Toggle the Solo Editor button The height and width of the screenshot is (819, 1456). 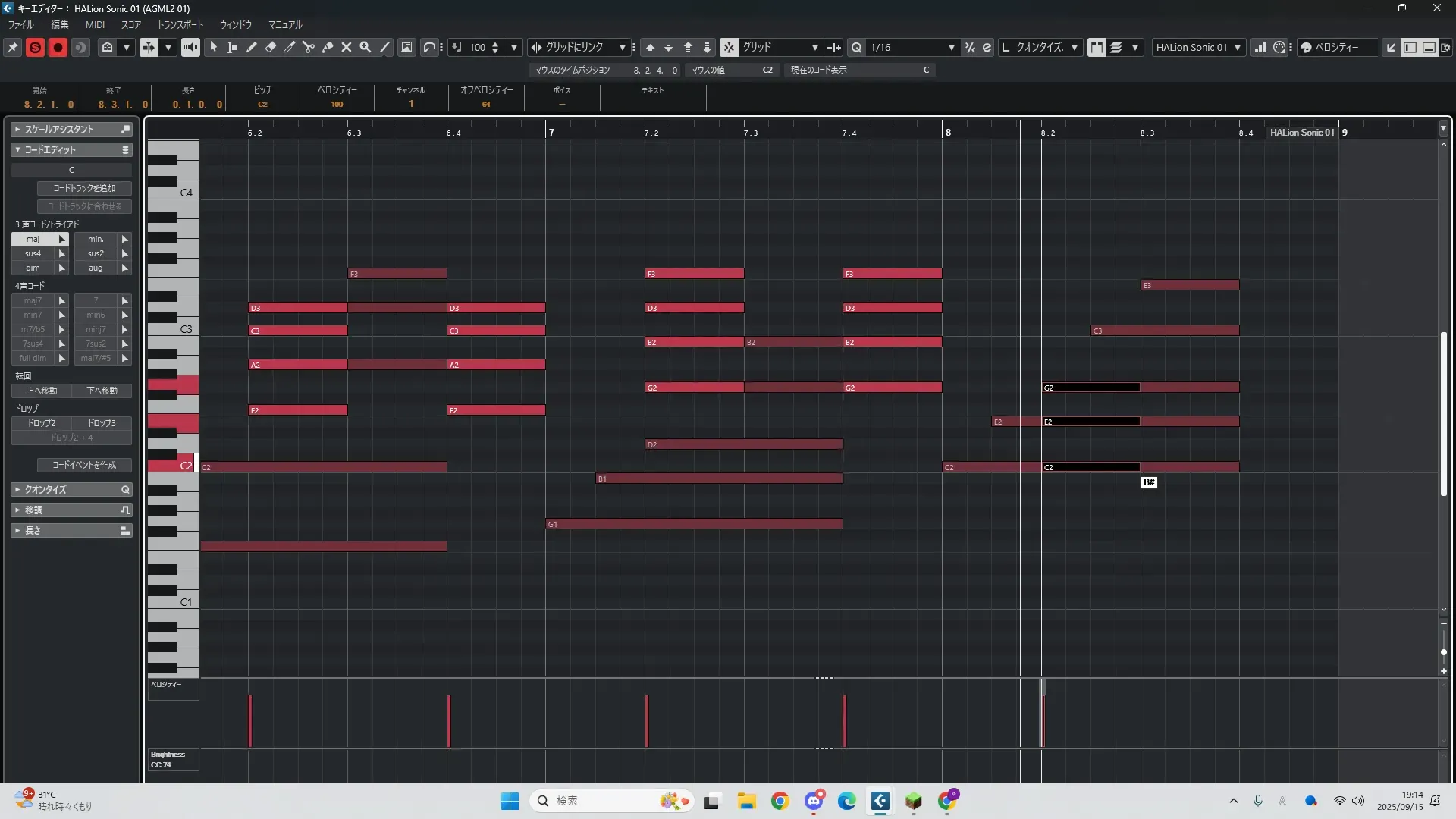35,47
